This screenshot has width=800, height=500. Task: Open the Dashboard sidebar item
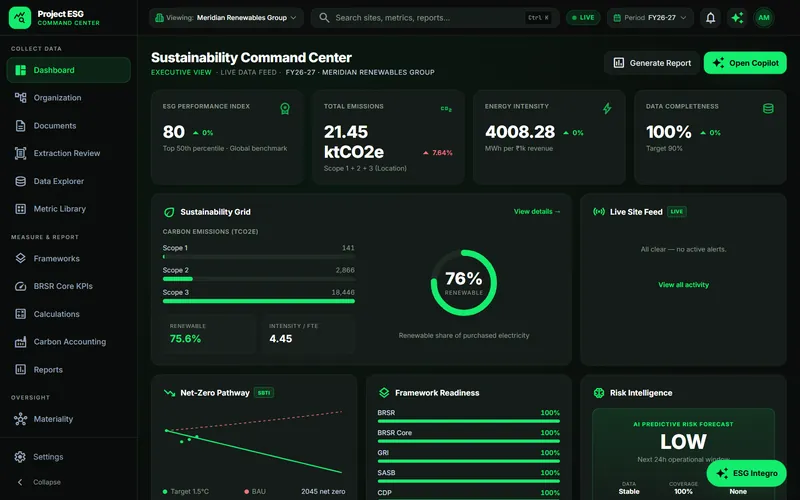[x=68, y=70]
